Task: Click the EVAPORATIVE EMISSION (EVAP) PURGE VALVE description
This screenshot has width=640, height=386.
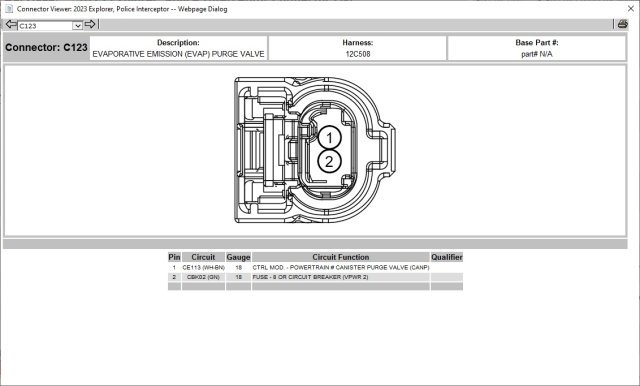Action: (x=178, y=54)
